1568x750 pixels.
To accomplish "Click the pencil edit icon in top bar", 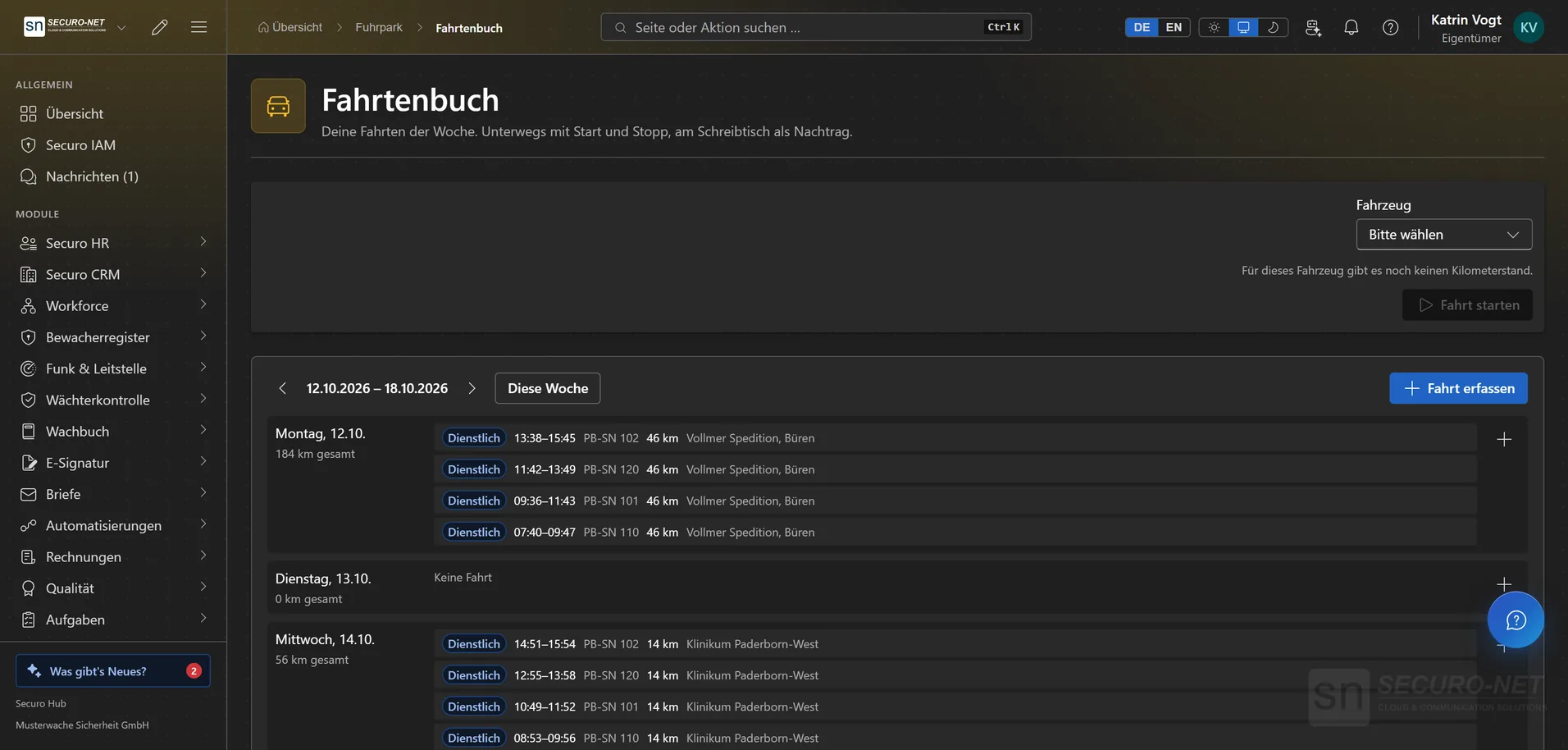I will coord(160,27).
